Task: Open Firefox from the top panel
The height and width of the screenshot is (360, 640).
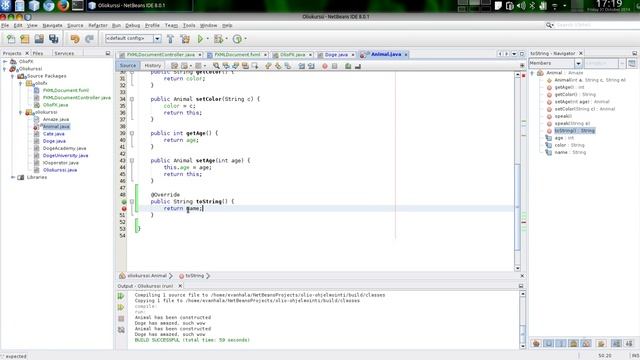Action: coord(63,5)
